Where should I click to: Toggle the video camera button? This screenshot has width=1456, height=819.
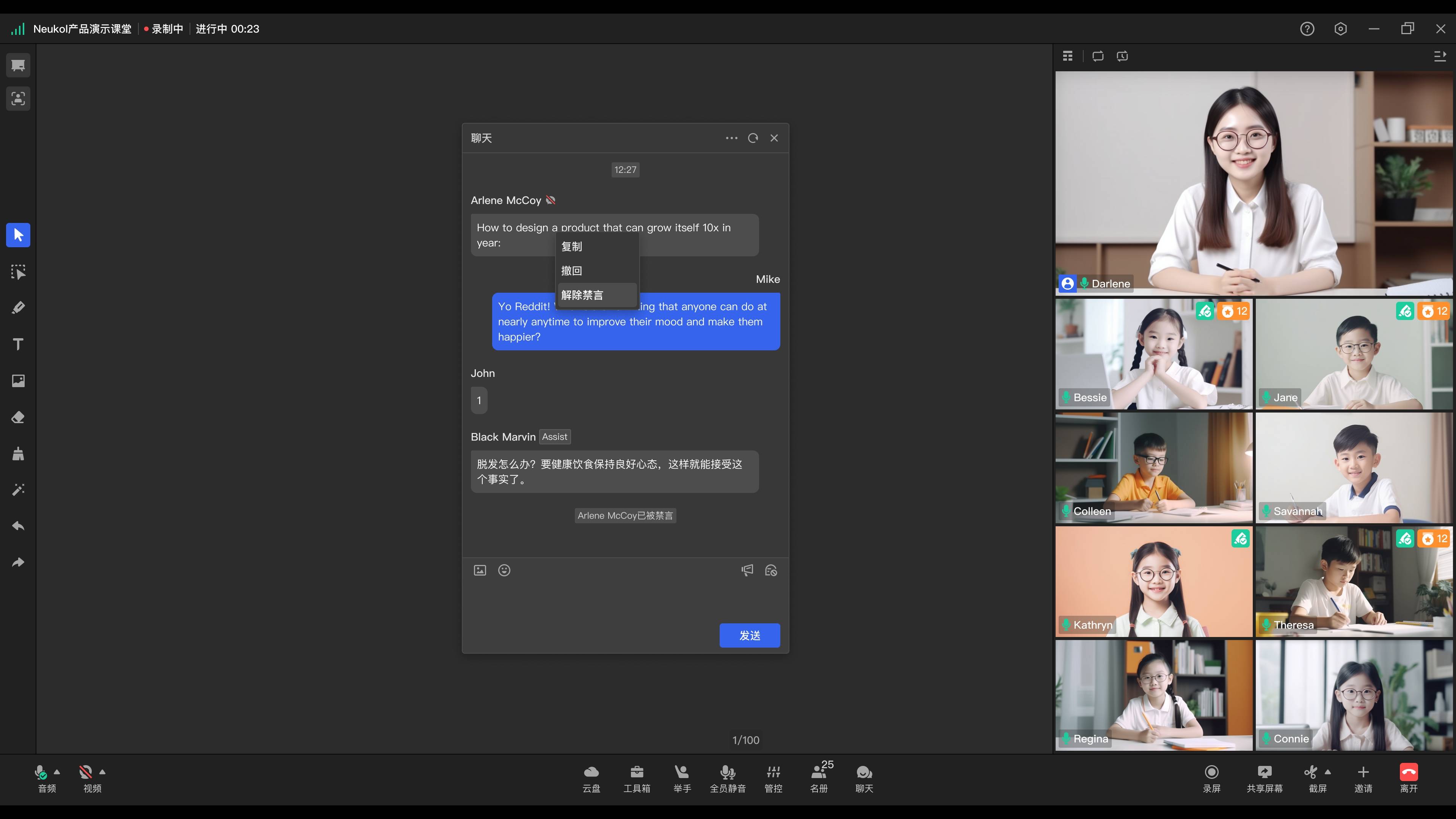pyautogui.click(x=86, y=773)
